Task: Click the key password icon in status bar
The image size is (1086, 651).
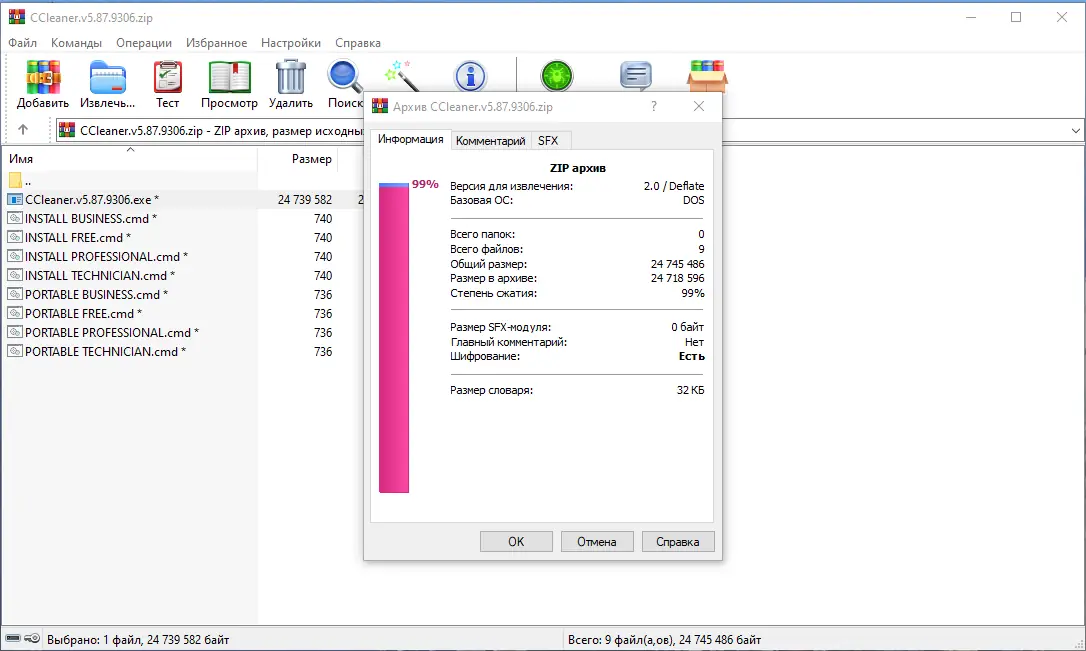Action: click(32, 639)
